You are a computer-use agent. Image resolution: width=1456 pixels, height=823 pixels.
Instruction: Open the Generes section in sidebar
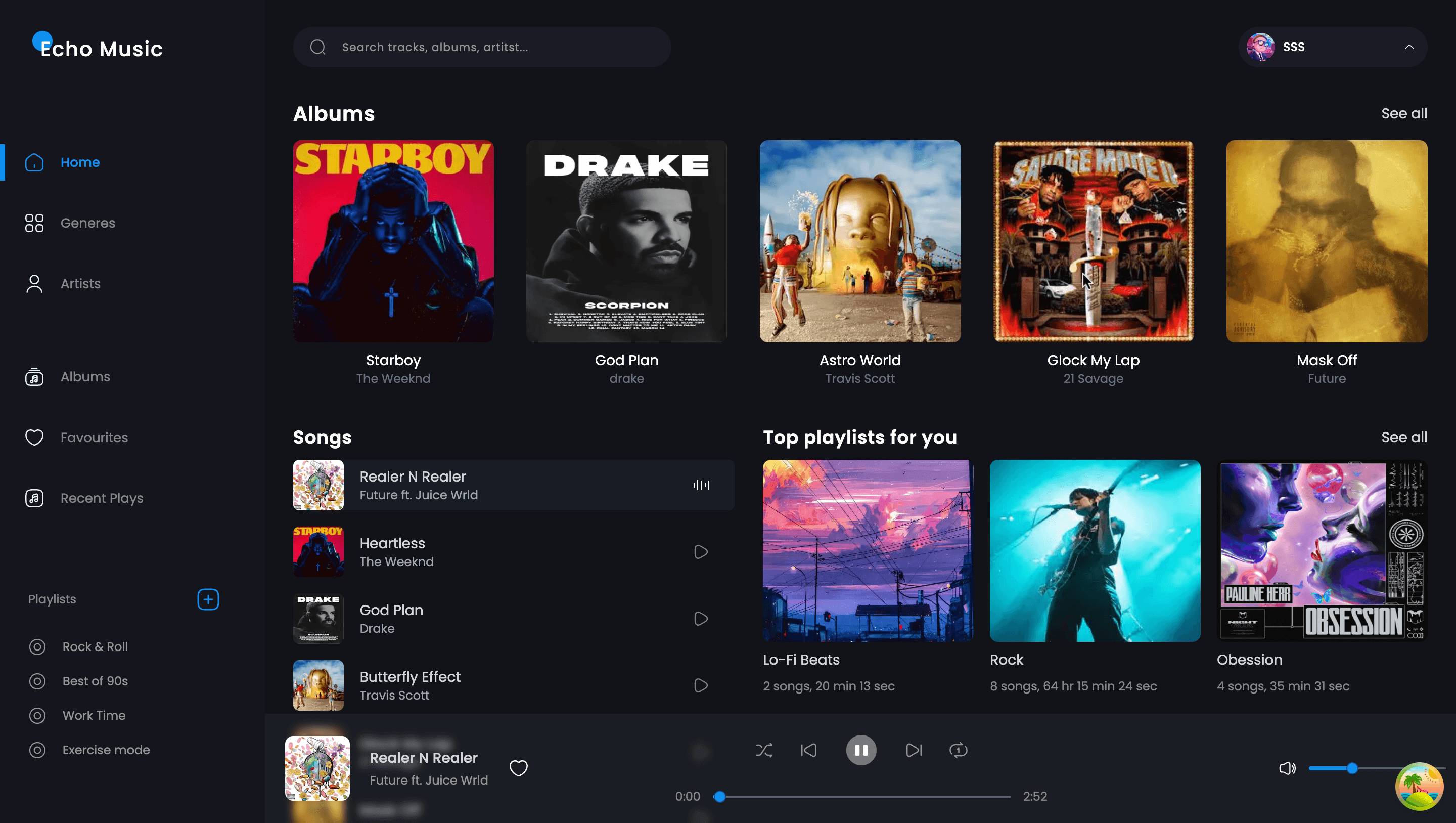tap(87, 223)
